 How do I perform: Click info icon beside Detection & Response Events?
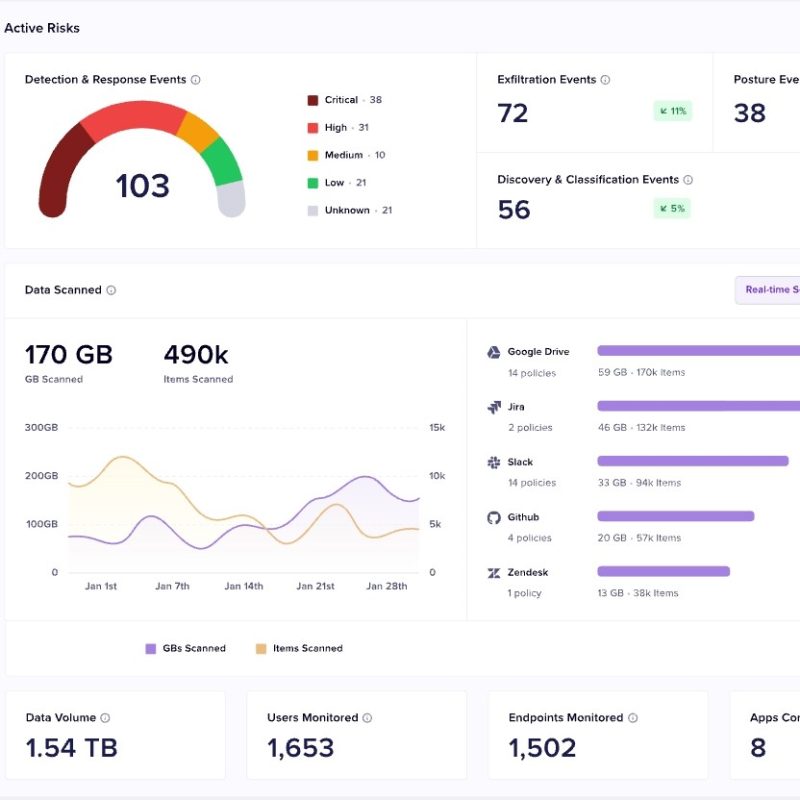[196, 80]
